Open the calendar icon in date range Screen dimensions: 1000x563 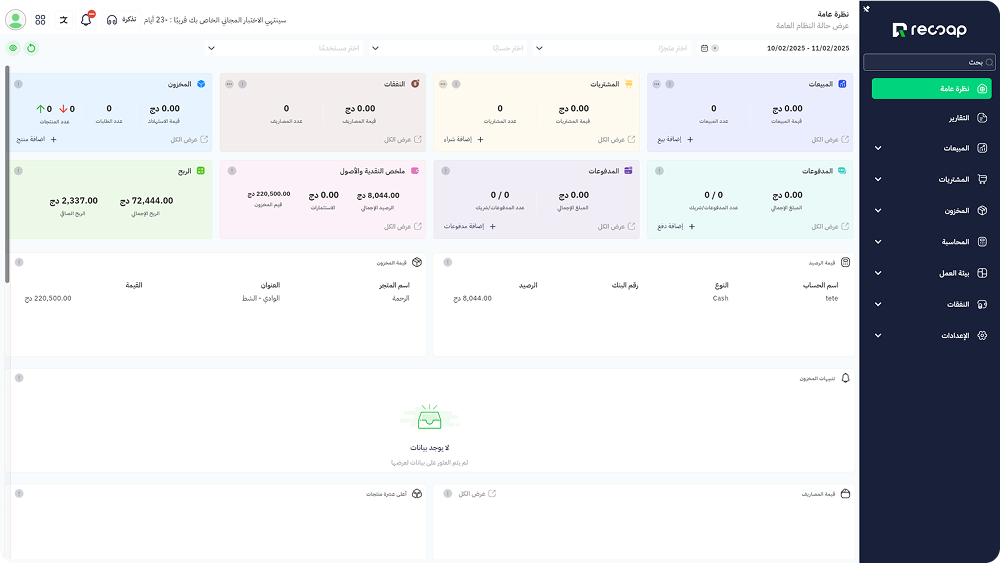[704, 48]
